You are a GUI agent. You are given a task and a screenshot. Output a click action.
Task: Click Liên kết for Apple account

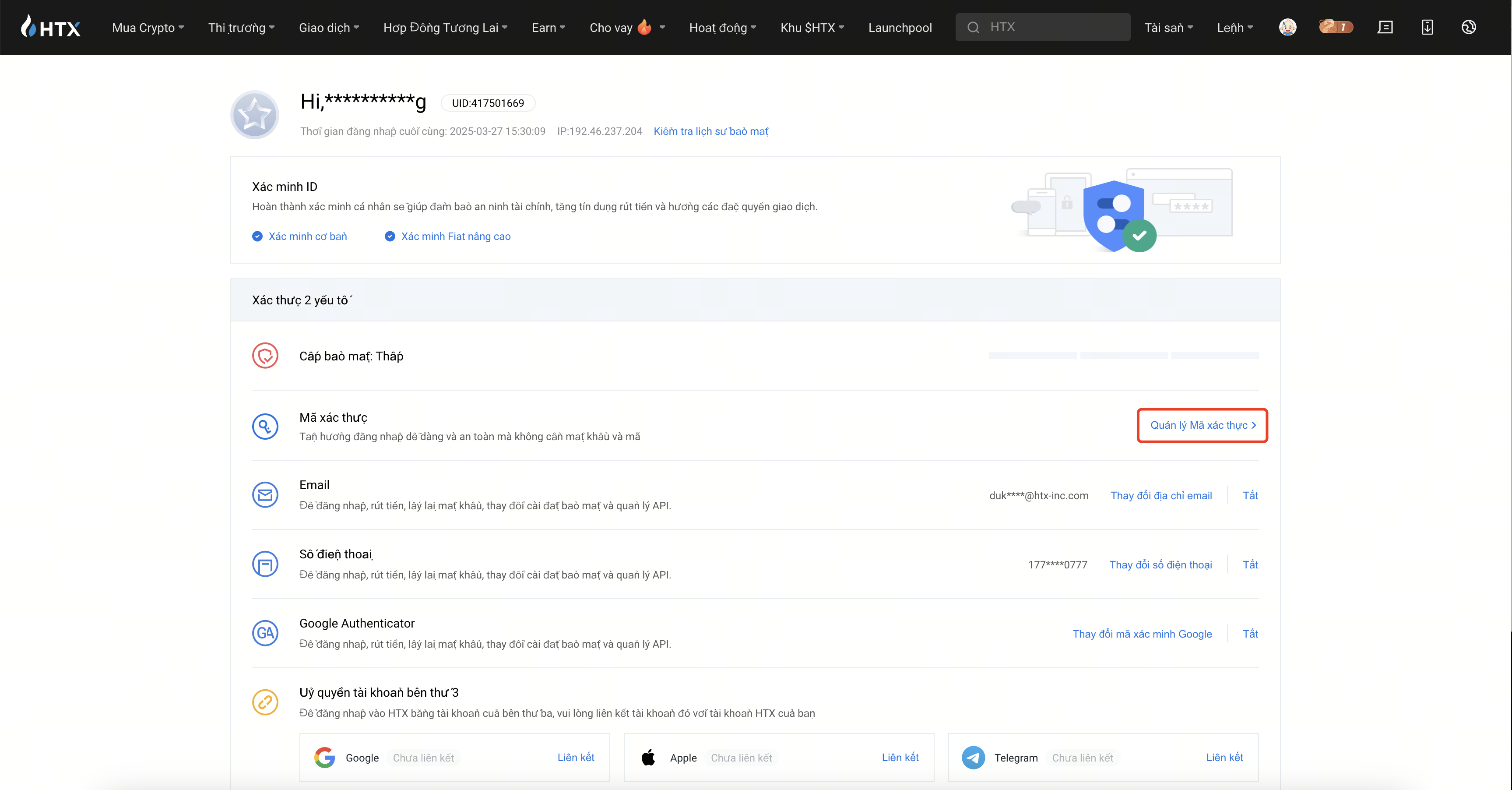(900, 757)
